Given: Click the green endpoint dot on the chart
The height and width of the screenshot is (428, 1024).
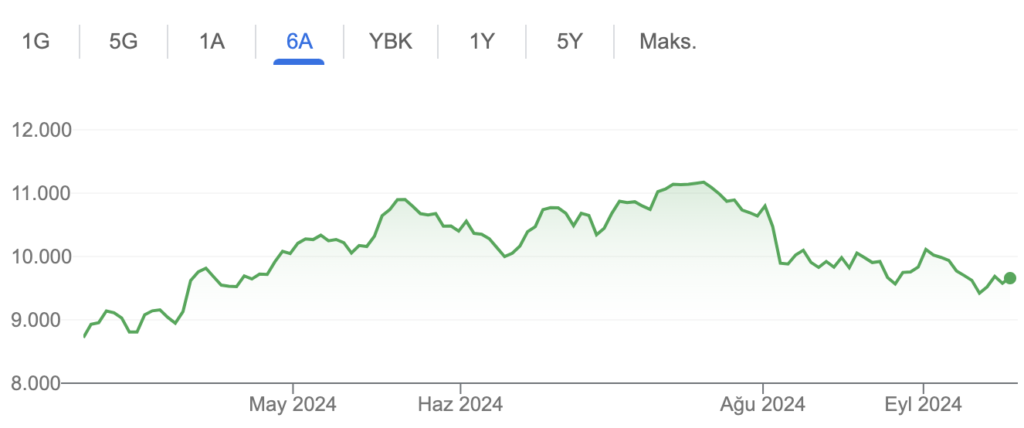Looking at the screenshot, I should [1010, 278].
